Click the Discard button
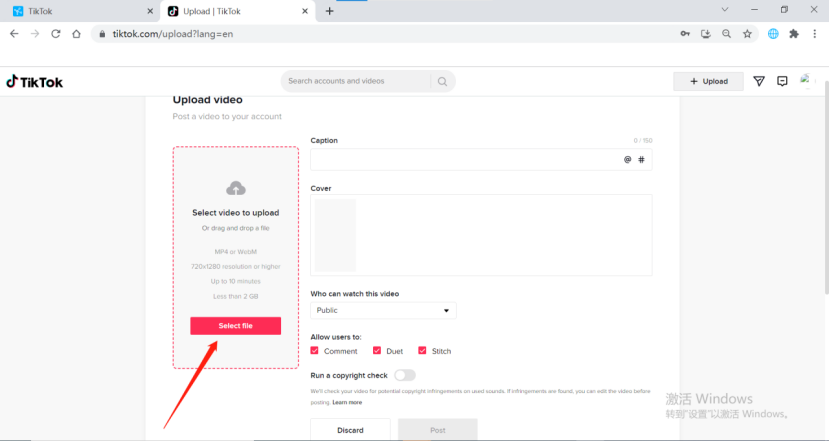Screen dimensions: 830x442 click(x=350, y=430)
